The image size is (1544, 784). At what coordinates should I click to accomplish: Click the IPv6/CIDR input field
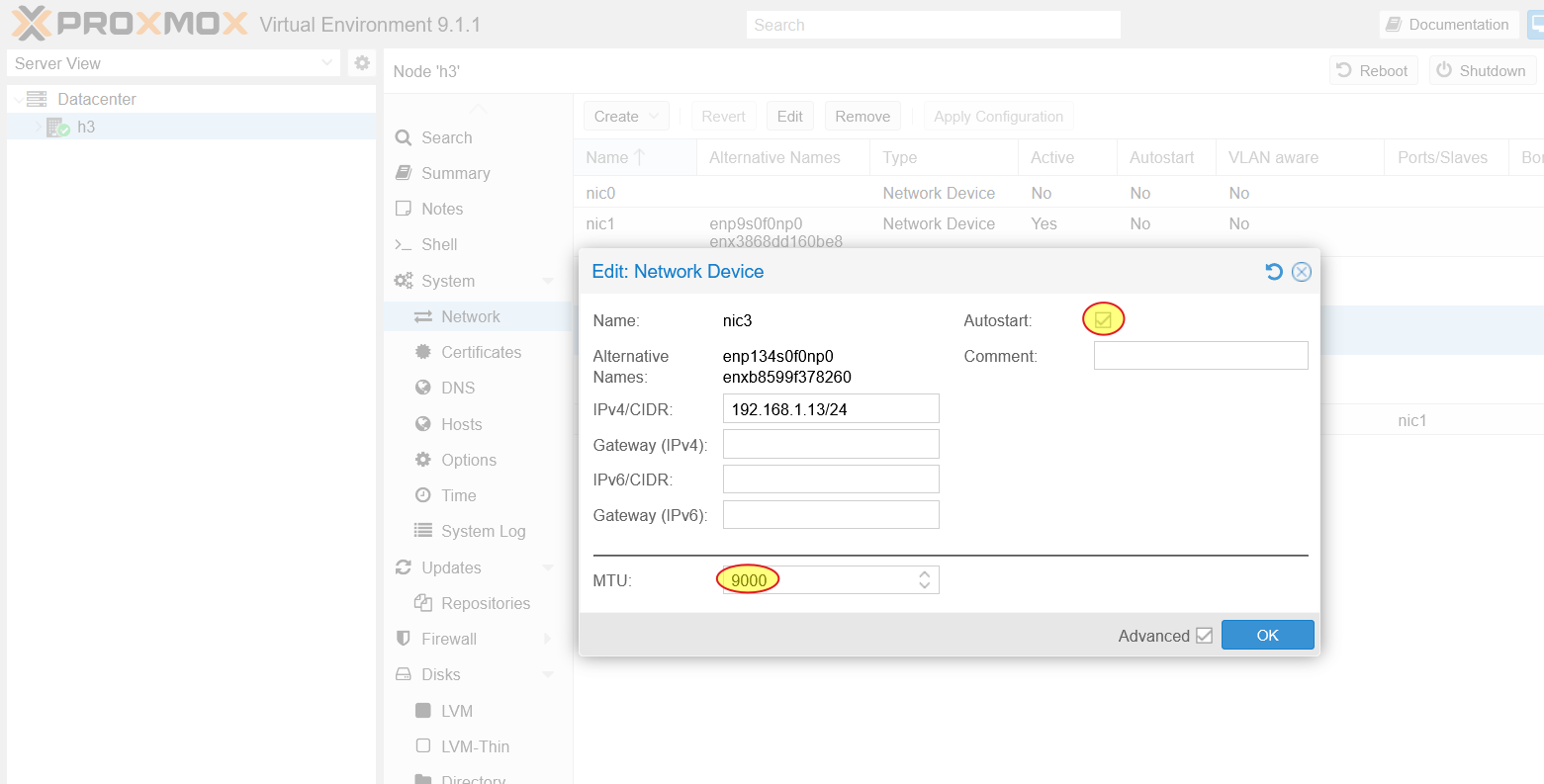[x=831, y=479]
